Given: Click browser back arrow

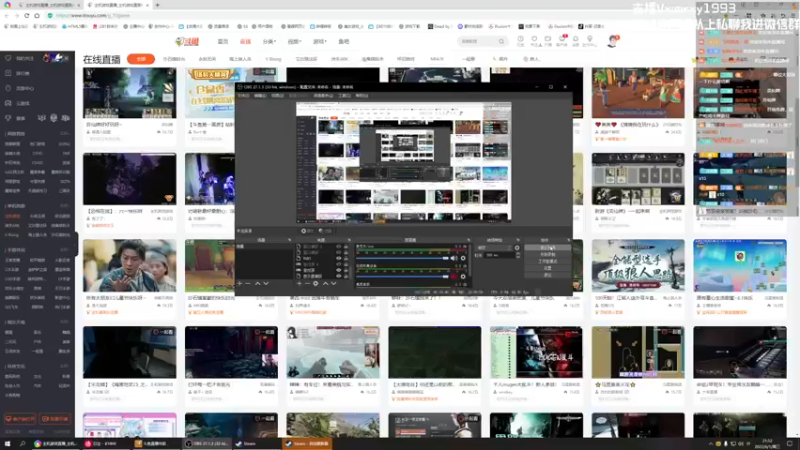Looking at the screenshot, I should click(x=7, y=15).
